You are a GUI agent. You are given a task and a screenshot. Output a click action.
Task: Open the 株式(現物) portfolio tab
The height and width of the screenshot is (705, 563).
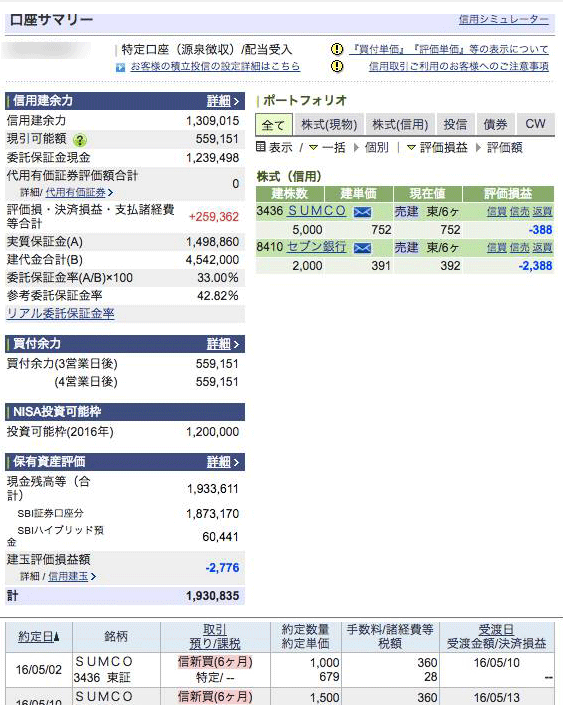pos(329,125)
